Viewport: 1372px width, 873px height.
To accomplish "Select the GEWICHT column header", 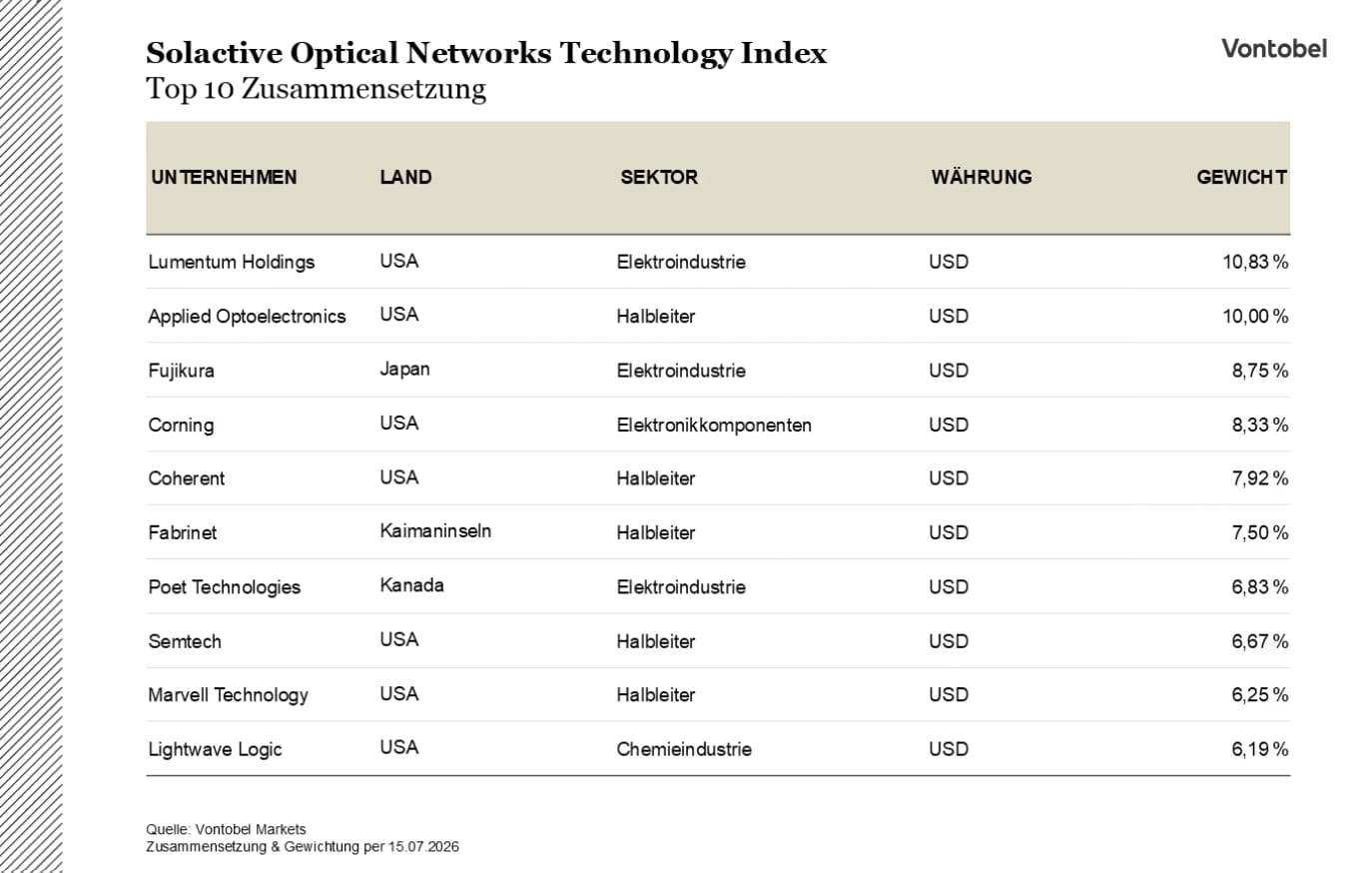I will pos(1241,177).
